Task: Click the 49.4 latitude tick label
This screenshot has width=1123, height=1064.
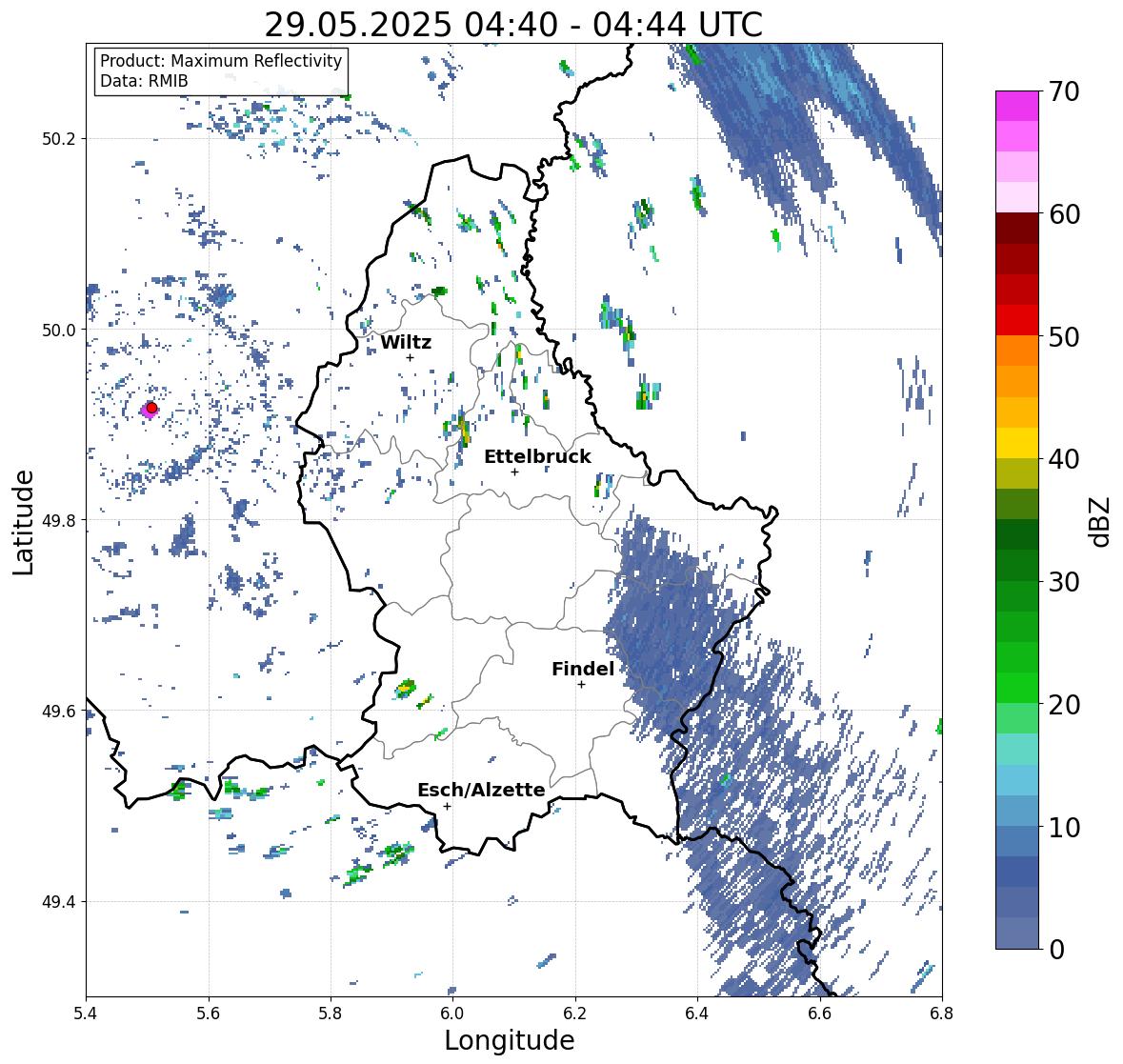Action: click(x=57, y=902)
